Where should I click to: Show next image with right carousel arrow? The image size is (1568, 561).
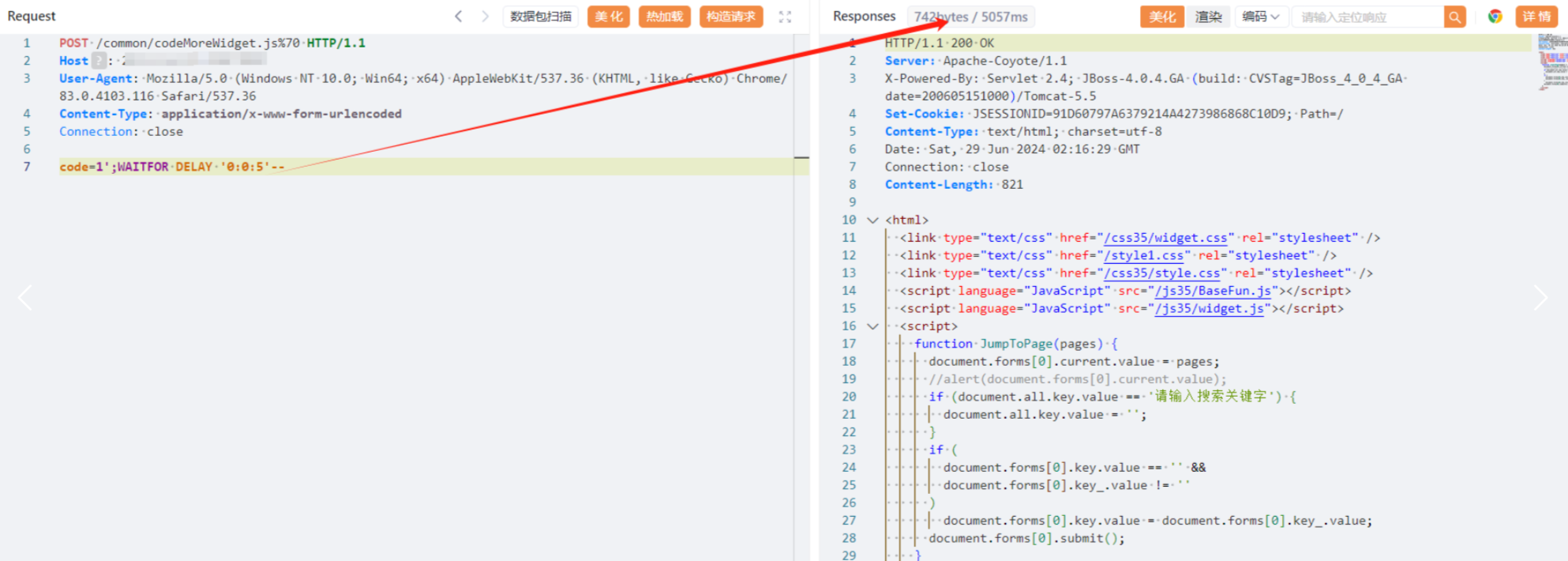point(1540,298)
